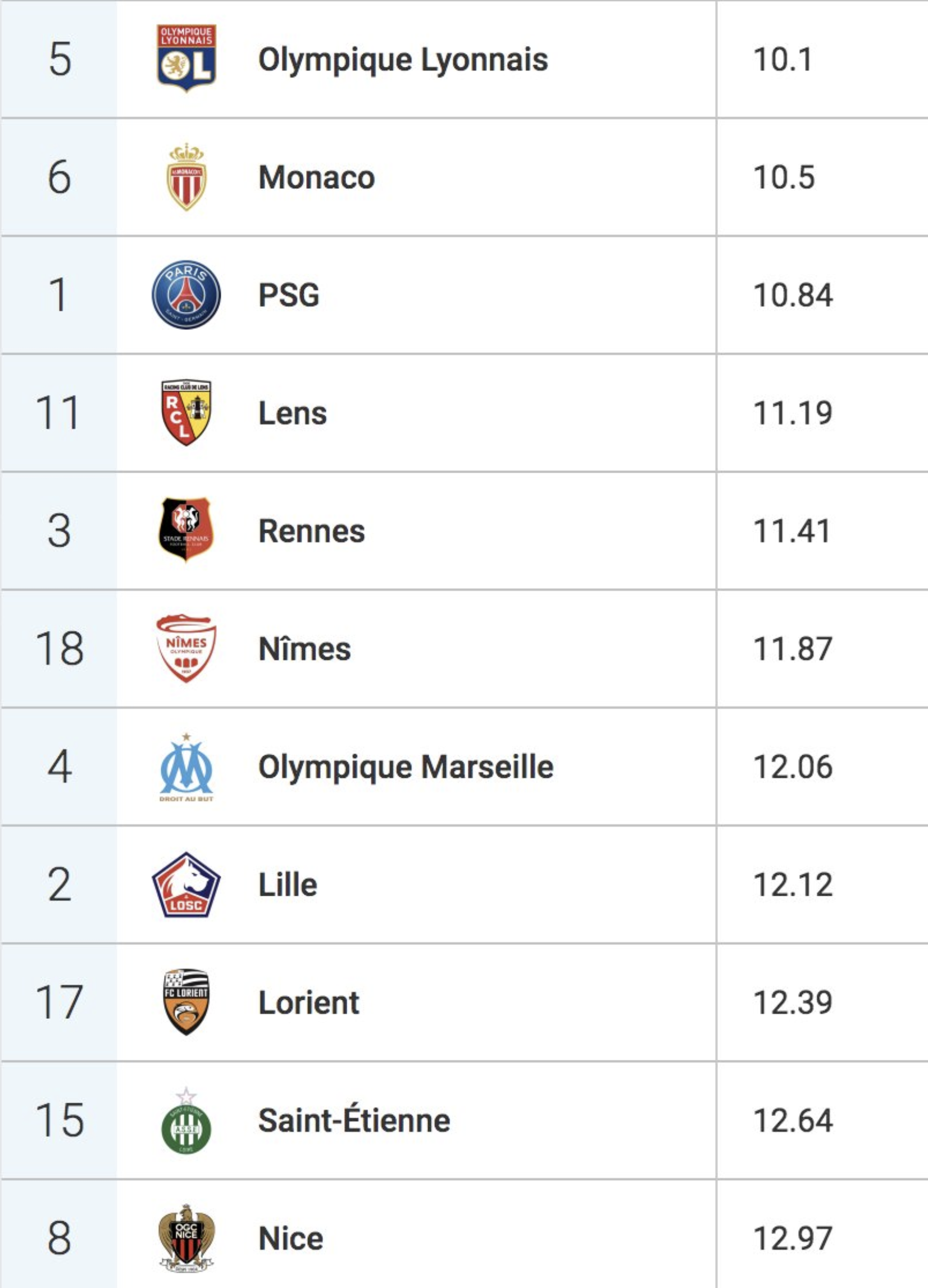928x1288 pixels.
Task: Open the Lille team name link
Action: [x=288, y=885]
